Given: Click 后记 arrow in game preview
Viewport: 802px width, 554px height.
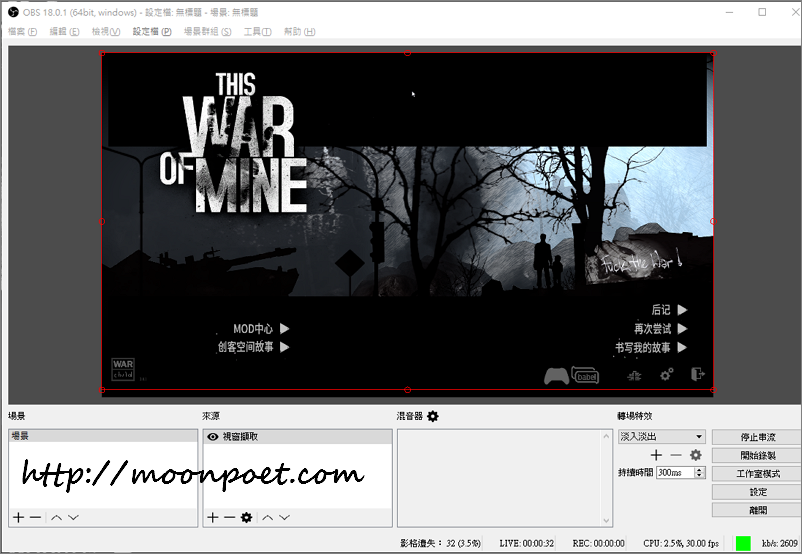Looking at the screenshot, I should [682, 310].
